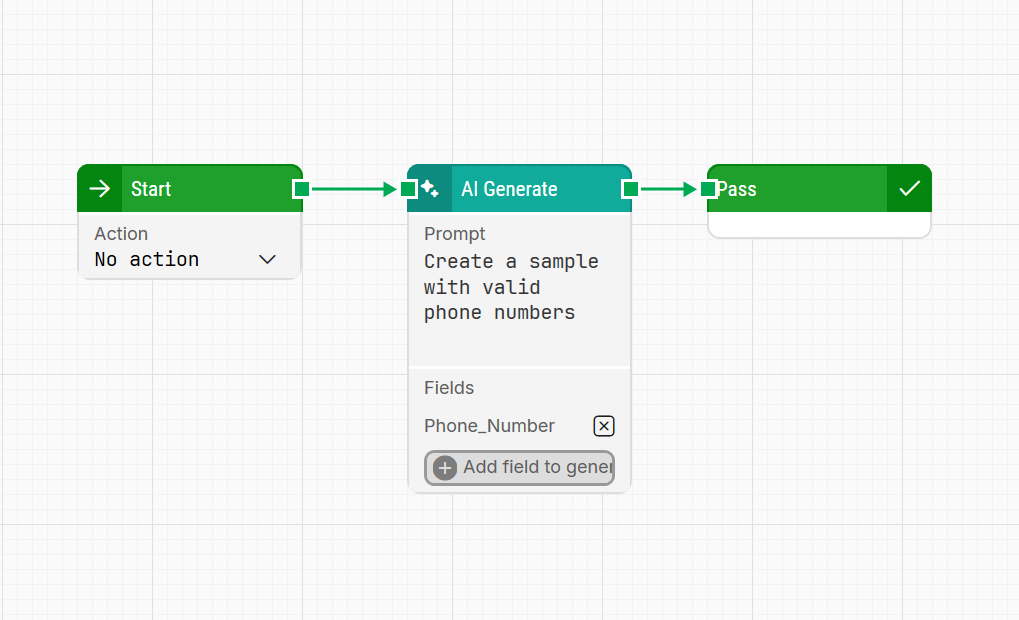1019x620 pixels.
Task: Select connector line from Start to AI Generate
Action: [350, 189]
